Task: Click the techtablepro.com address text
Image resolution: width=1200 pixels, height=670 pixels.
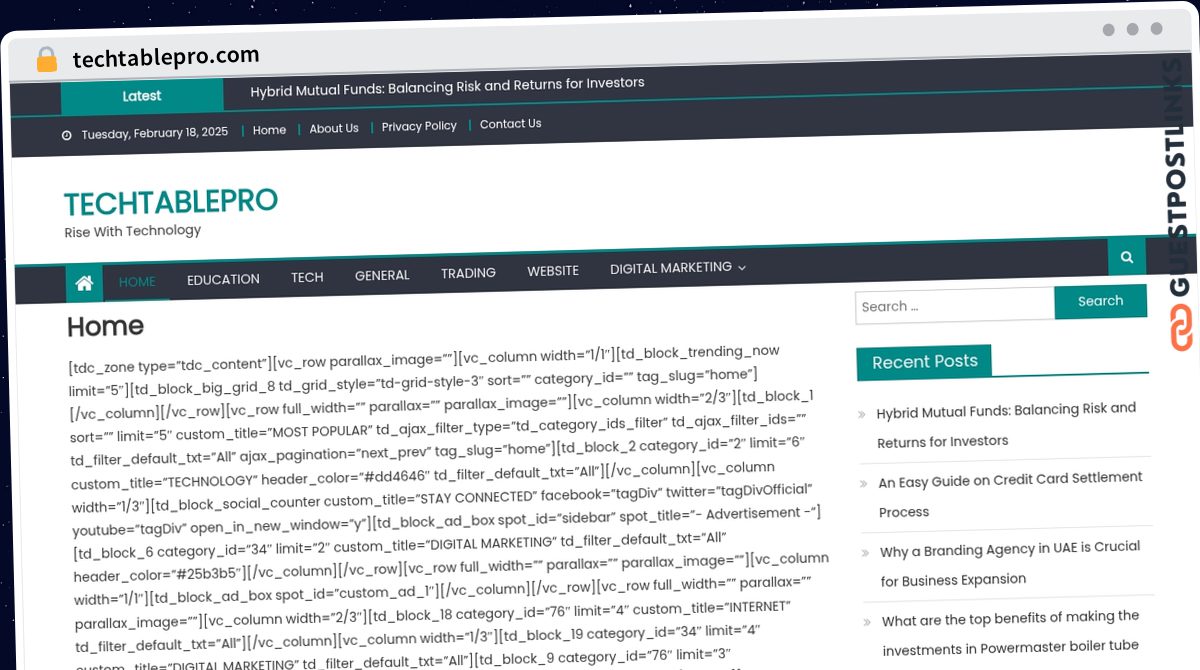Action: pos(166,58)
